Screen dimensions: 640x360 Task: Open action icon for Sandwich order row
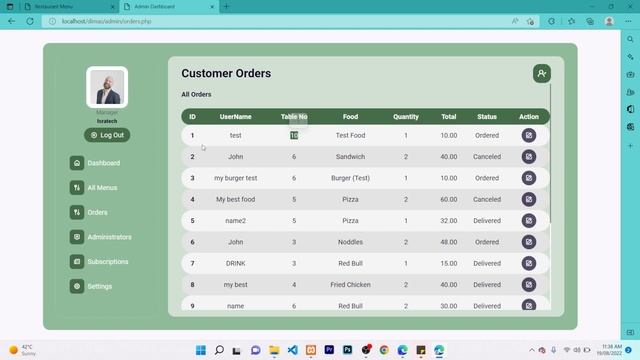pos(529,157)
